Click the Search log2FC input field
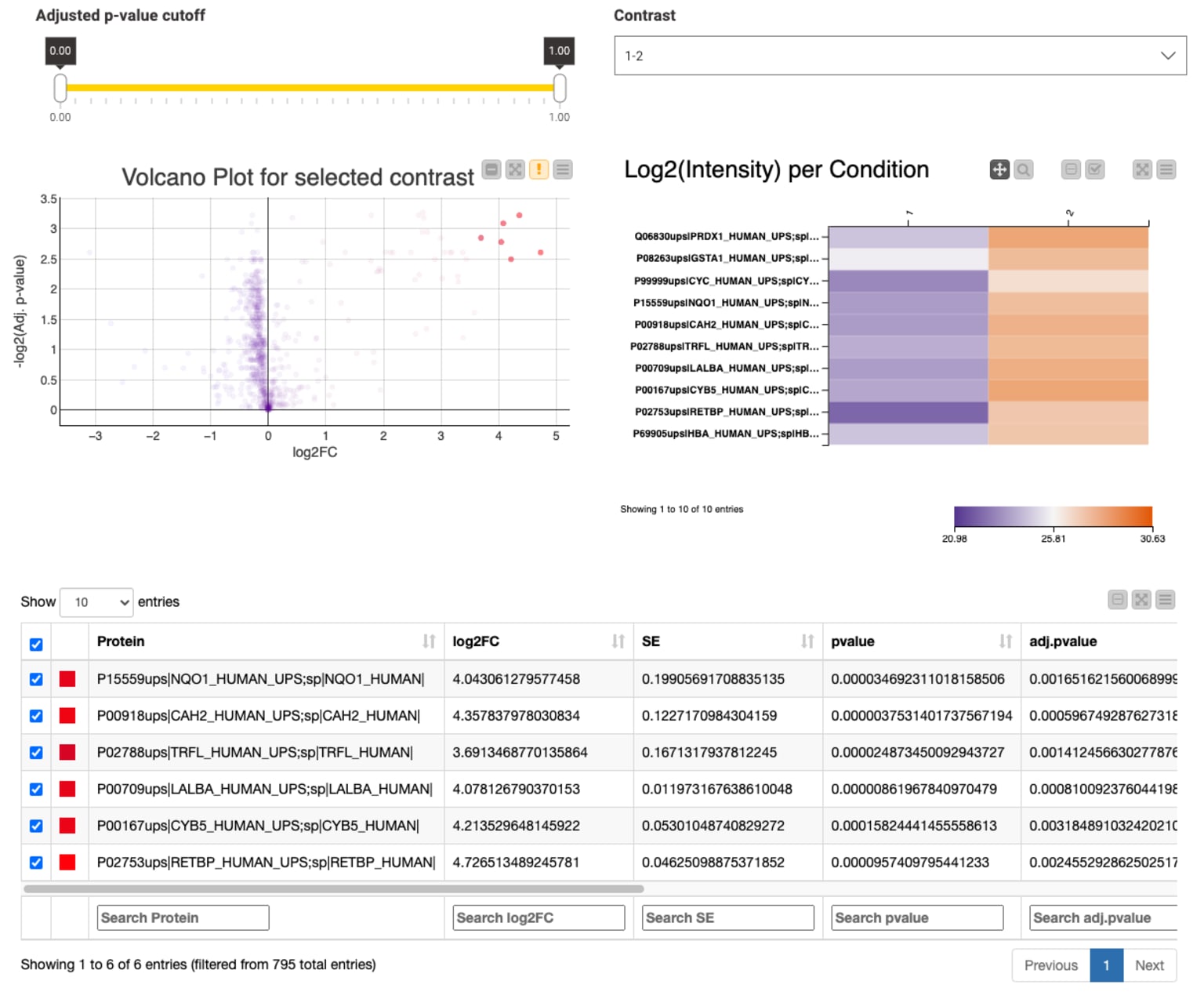The image size is (1204, 999). coord(539,917)
